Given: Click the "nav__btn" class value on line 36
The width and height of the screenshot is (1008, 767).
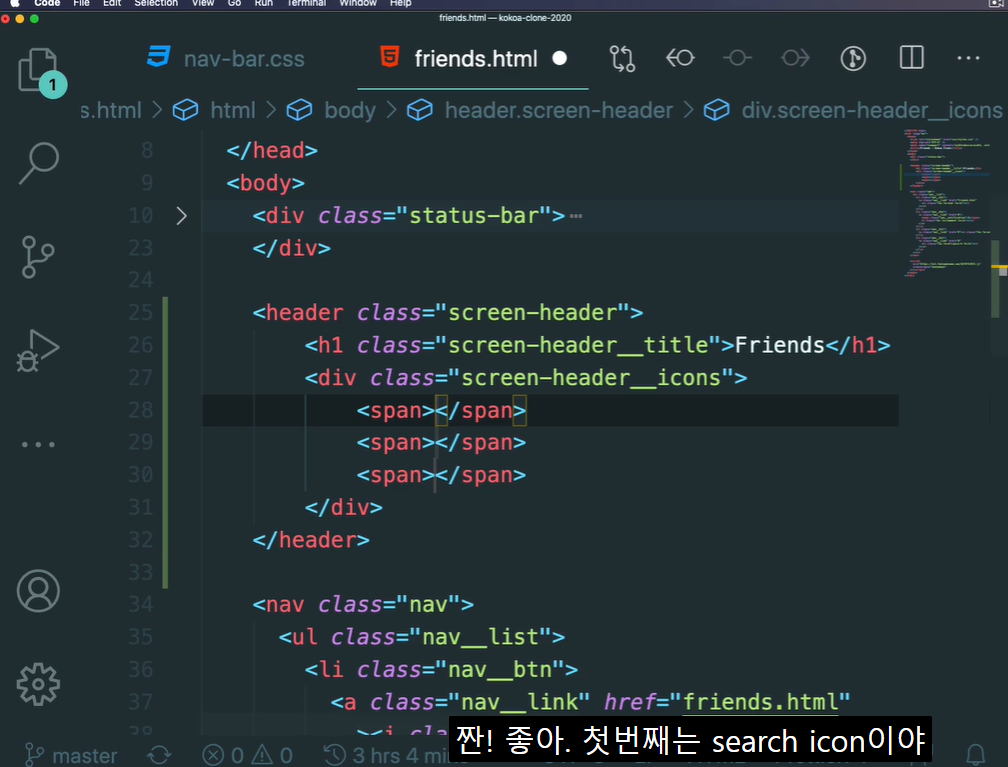Looking at the screenshot, I should pyautogui.click(x=500, y=670).
